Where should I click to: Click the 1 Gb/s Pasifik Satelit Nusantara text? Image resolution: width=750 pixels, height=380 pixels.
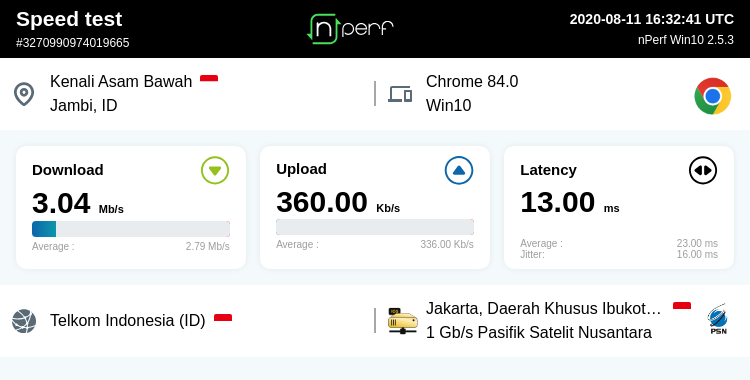(539, 332)
